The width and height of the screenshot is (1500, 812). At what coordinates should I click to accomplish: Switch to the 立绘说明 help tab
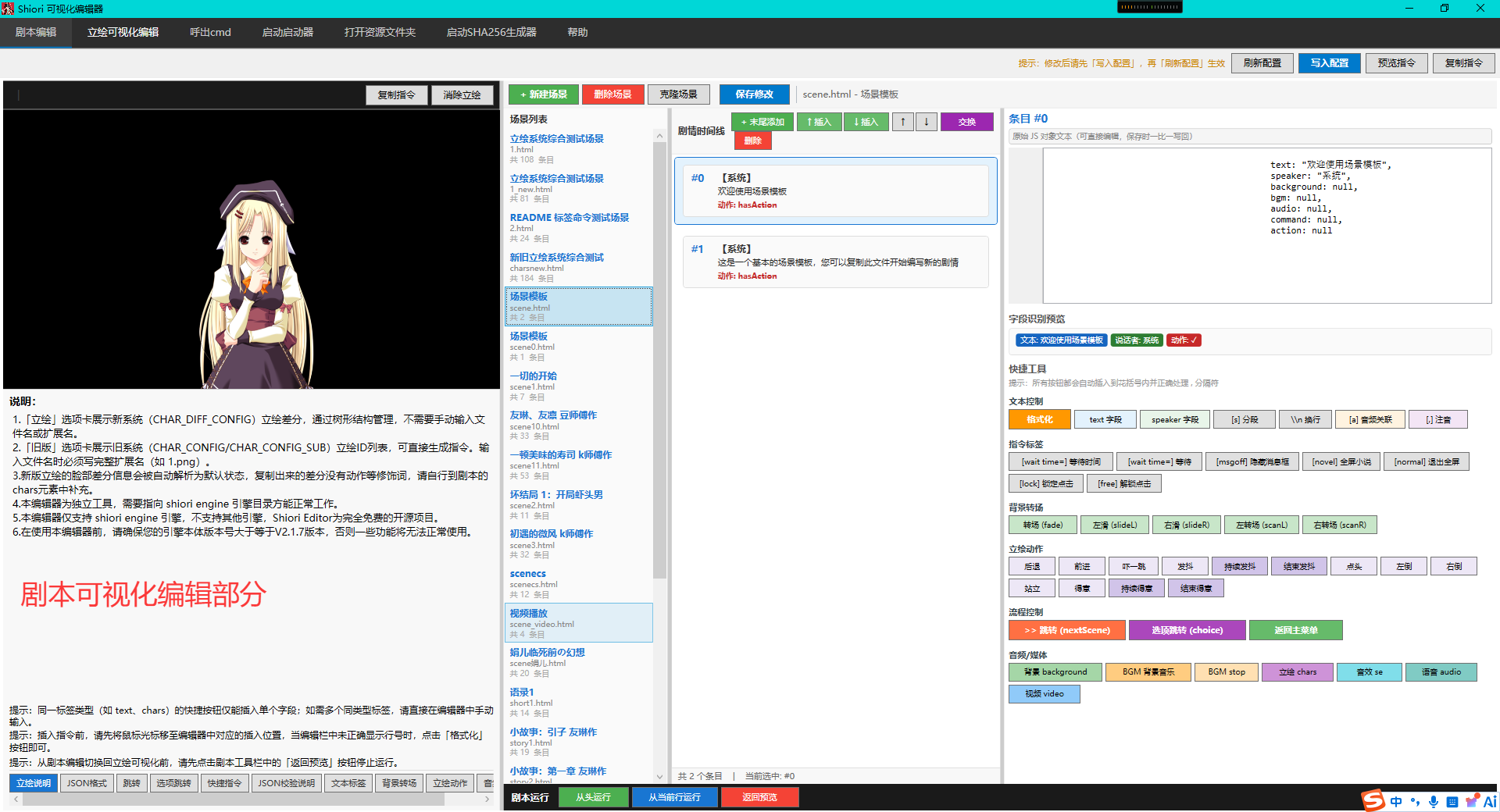34,783
